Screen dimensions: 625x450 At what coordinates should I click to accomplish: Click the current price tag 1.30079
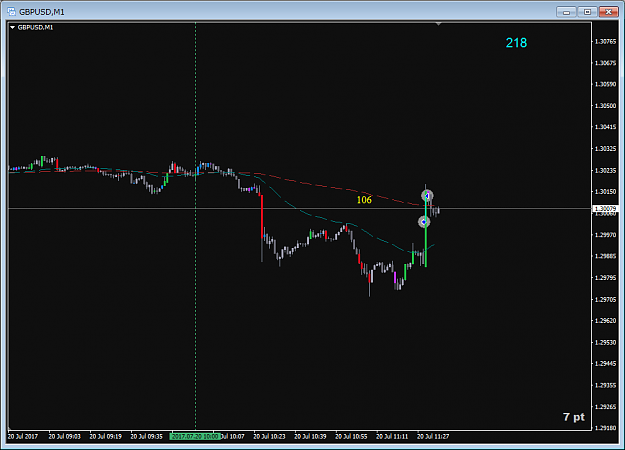click(605, 208)
